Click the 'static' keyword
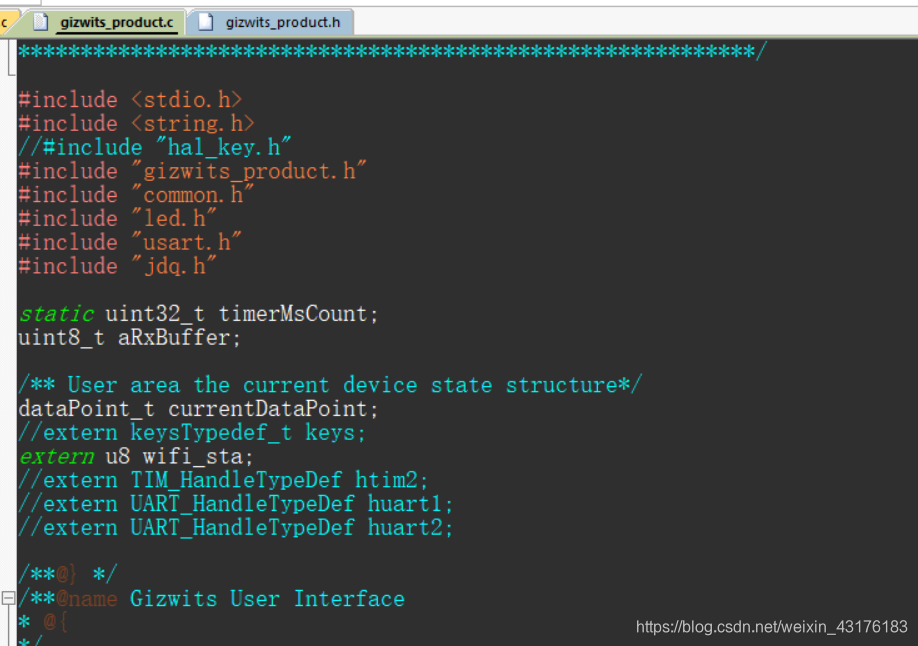Screen dimensions: 918x646 click(56, 314)
